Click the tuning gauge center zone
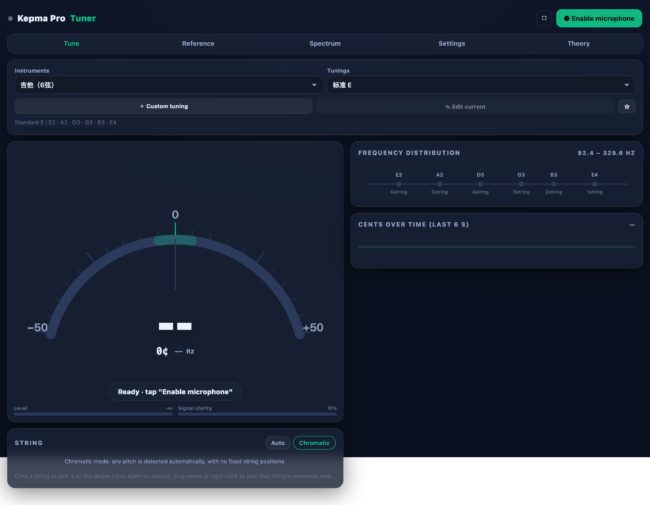650x505 pixels. click(x=175, y=240)
